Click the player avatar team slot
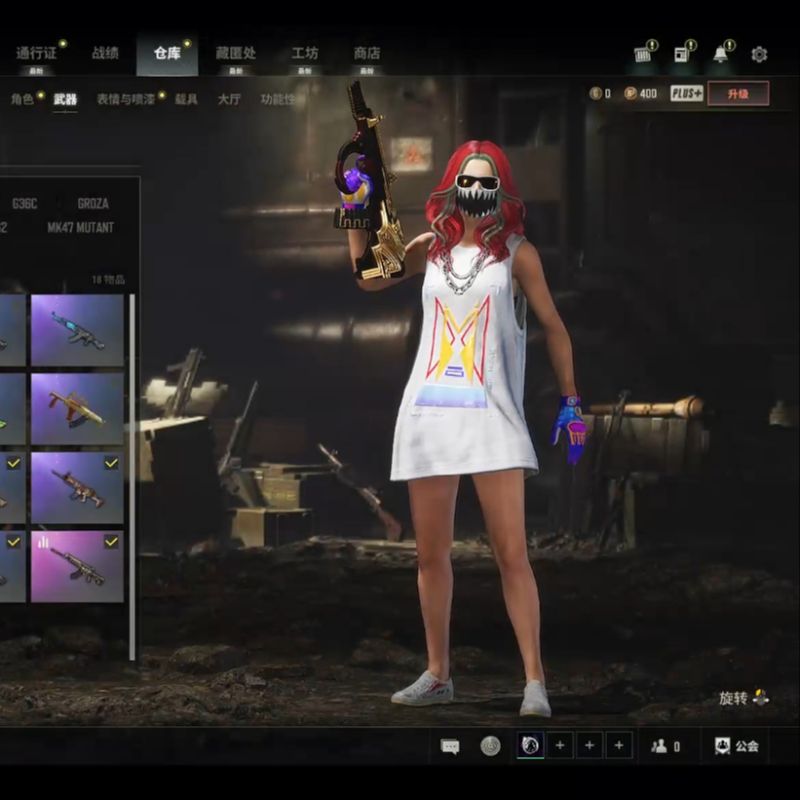Viewport: 800px width, 800px height. coord(530,745)
